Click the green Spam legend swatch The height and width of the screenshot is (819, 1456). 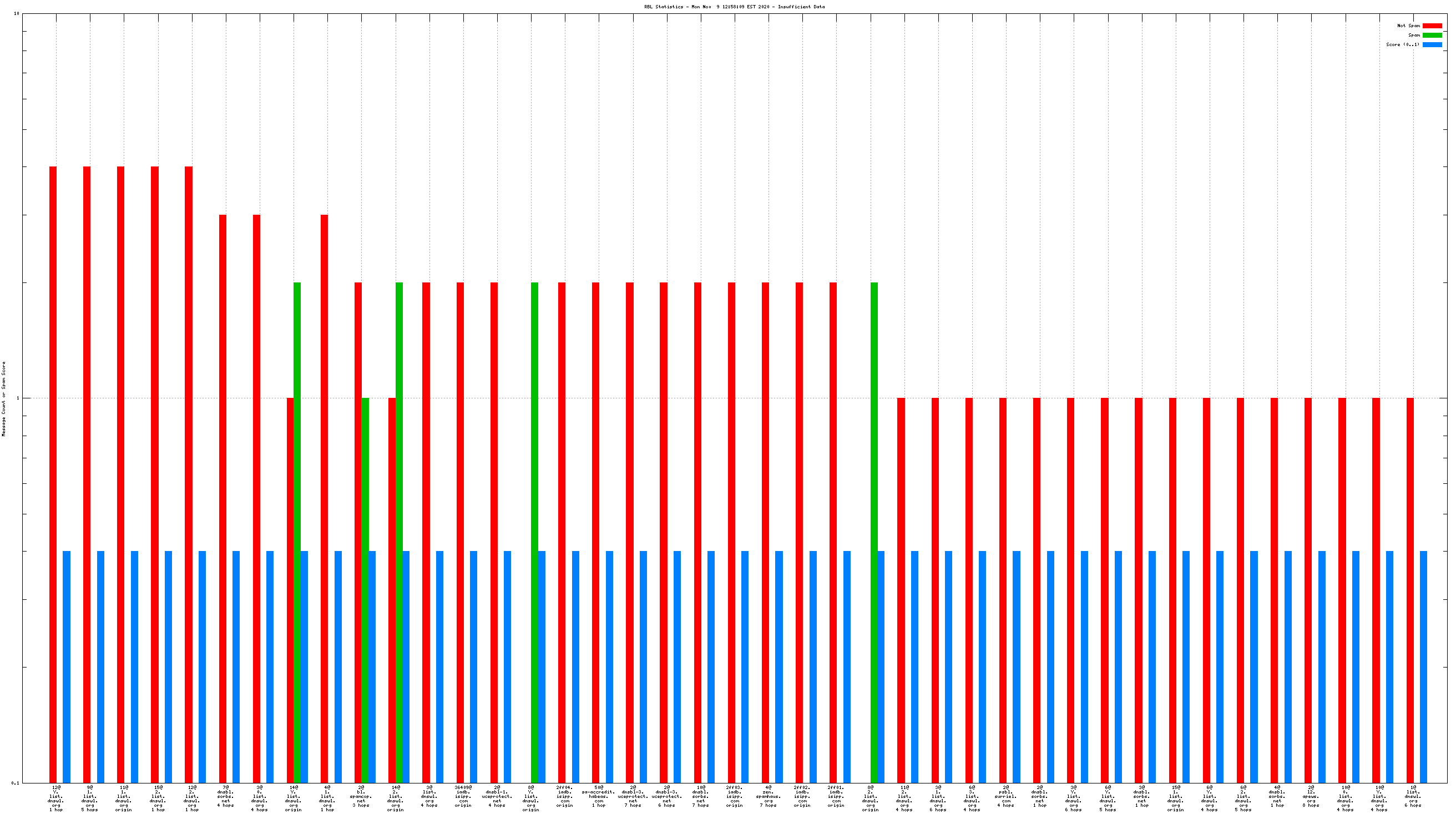pos(1432,35)
